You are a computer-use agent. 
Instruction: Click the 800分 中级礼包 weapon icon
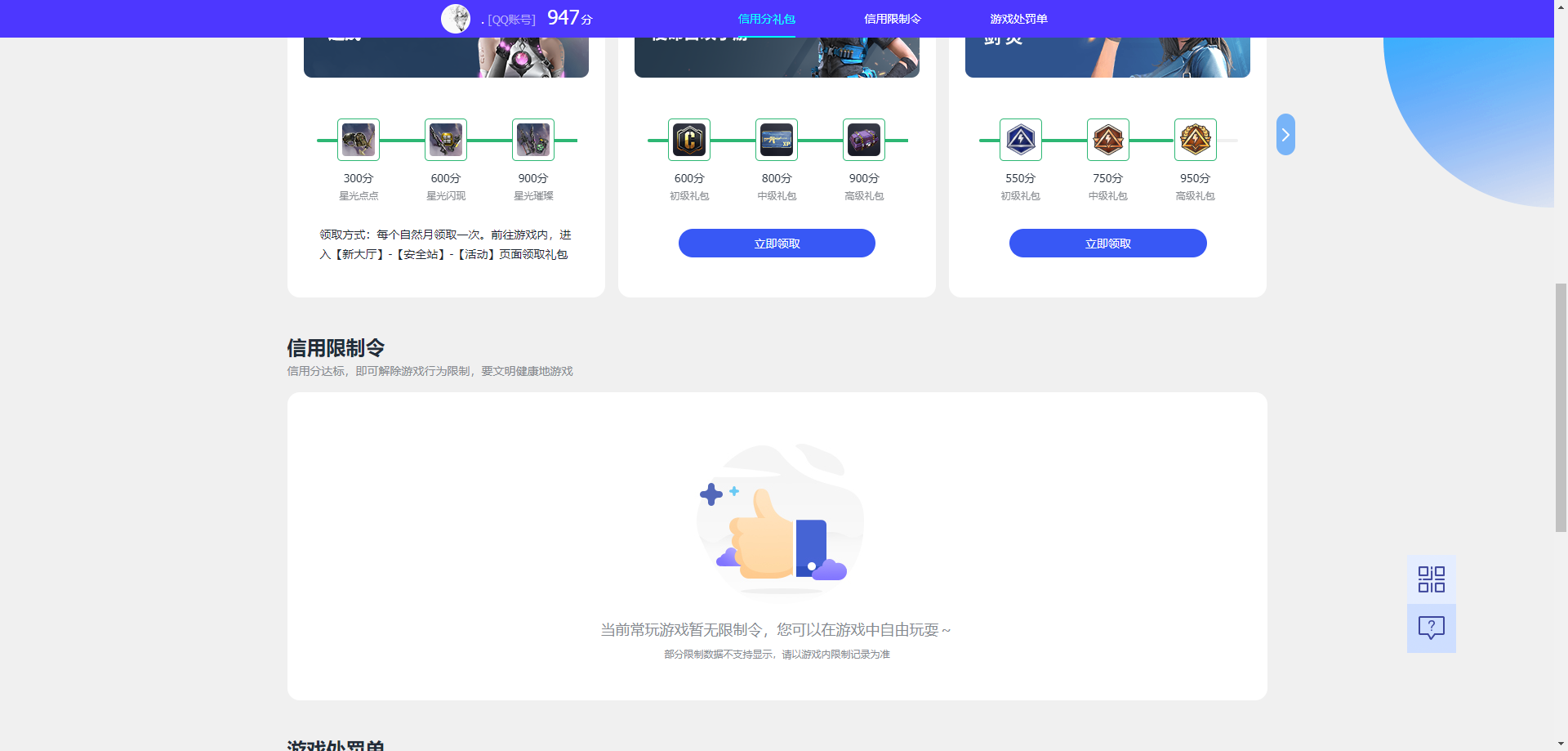coord(776,139)
